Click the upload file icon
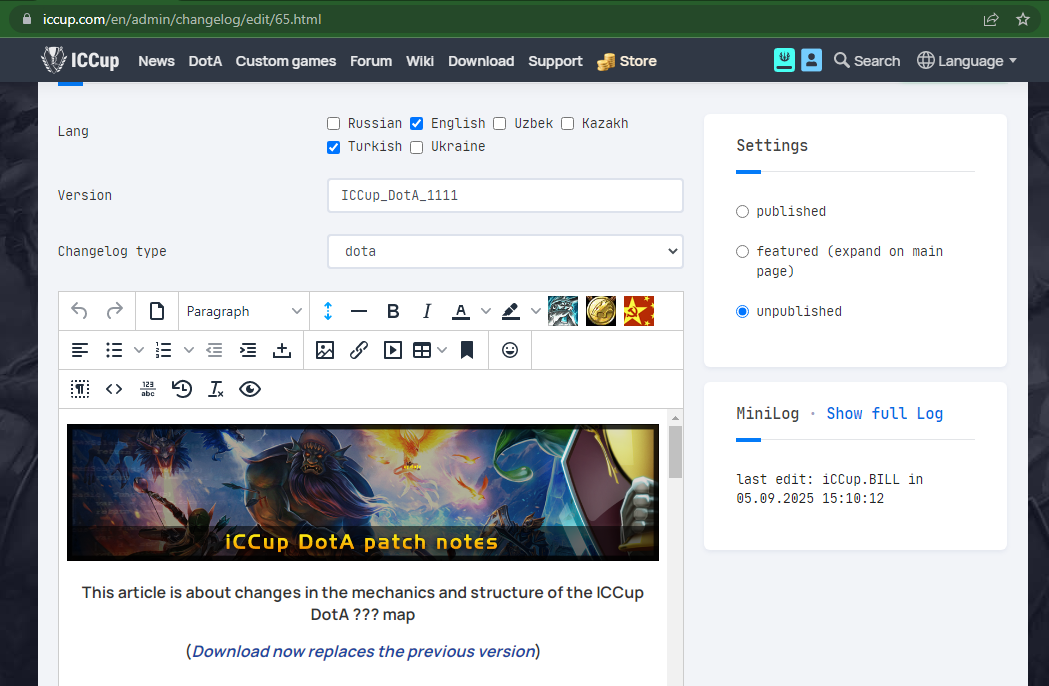The height and width of the screenshot is (686, 1049). (x=282, y=350)
